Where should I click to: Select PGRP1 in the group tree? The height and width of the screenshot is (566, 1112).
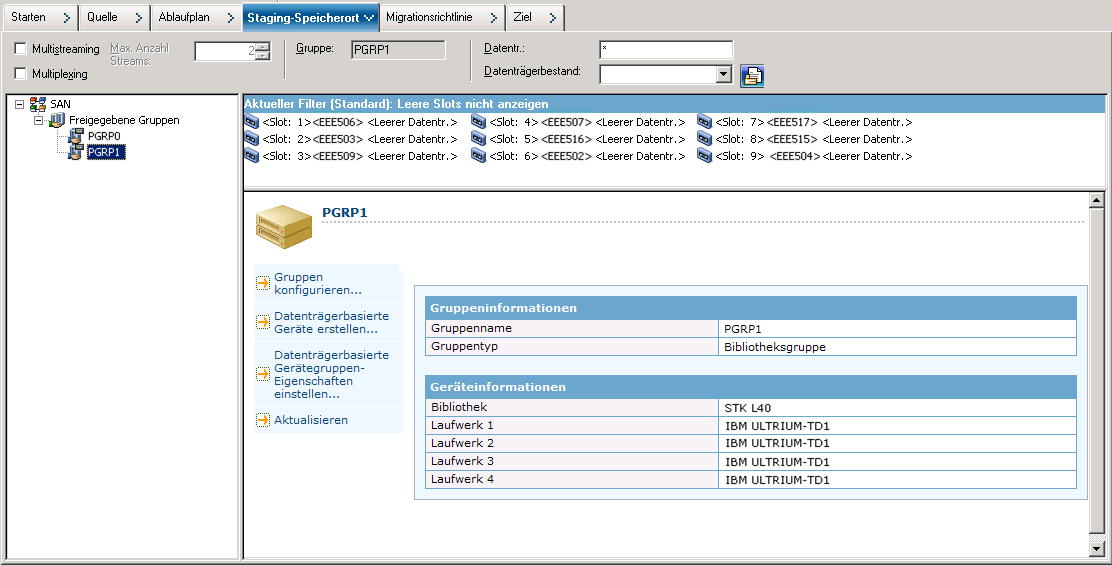click(x=106, y=152)
